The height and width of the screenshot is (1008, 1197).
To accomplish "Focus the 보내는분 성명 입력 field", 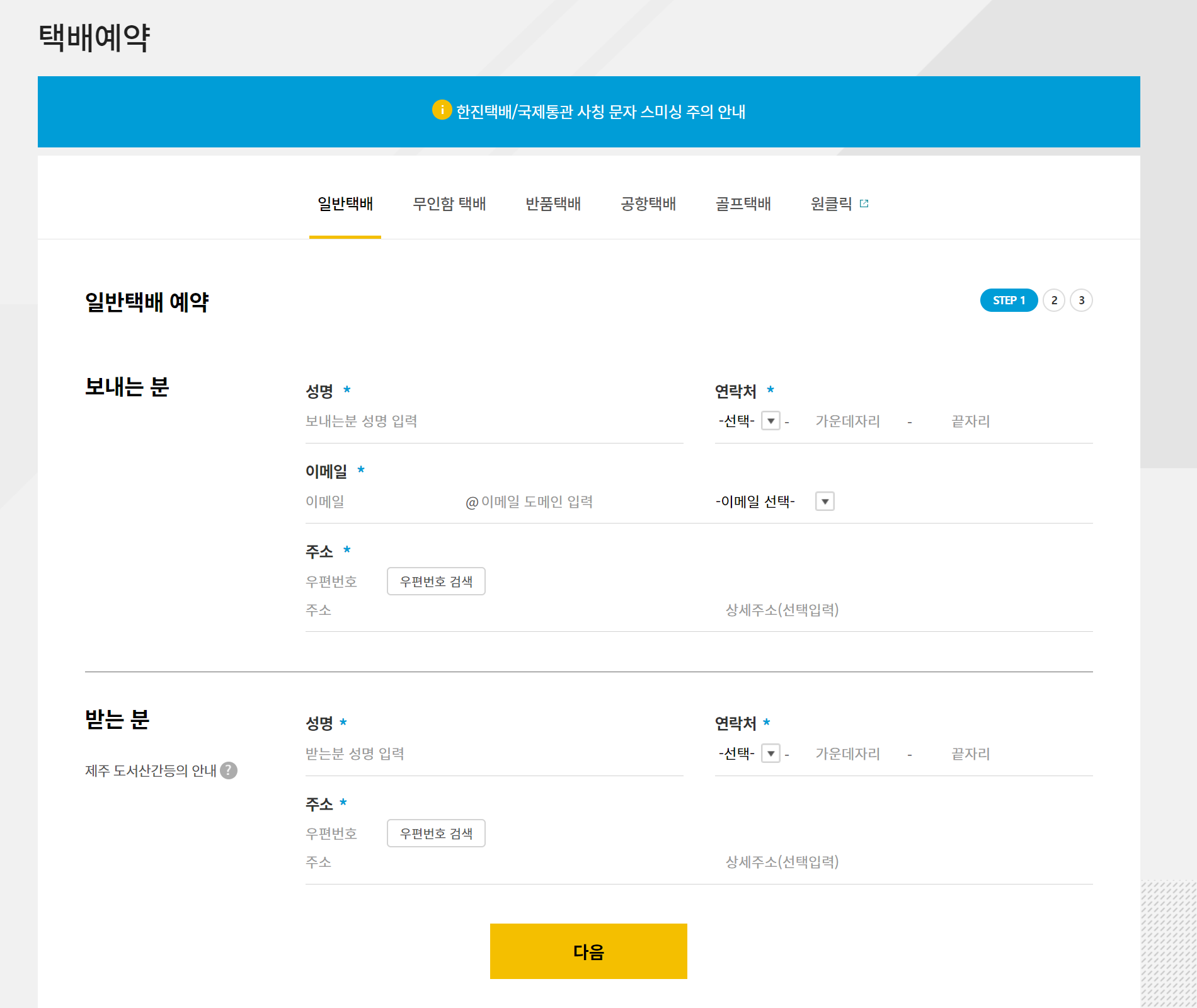I will (494, 421).
